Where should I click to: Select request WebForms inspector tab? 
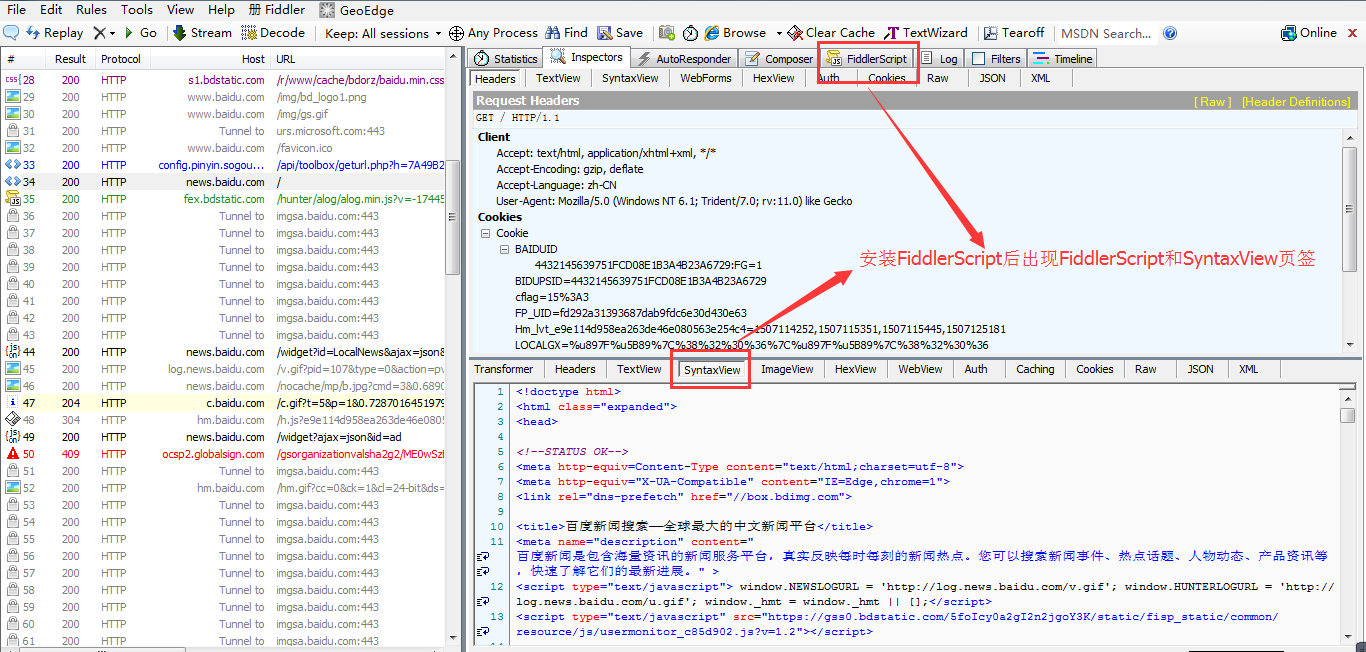point(706,78)
